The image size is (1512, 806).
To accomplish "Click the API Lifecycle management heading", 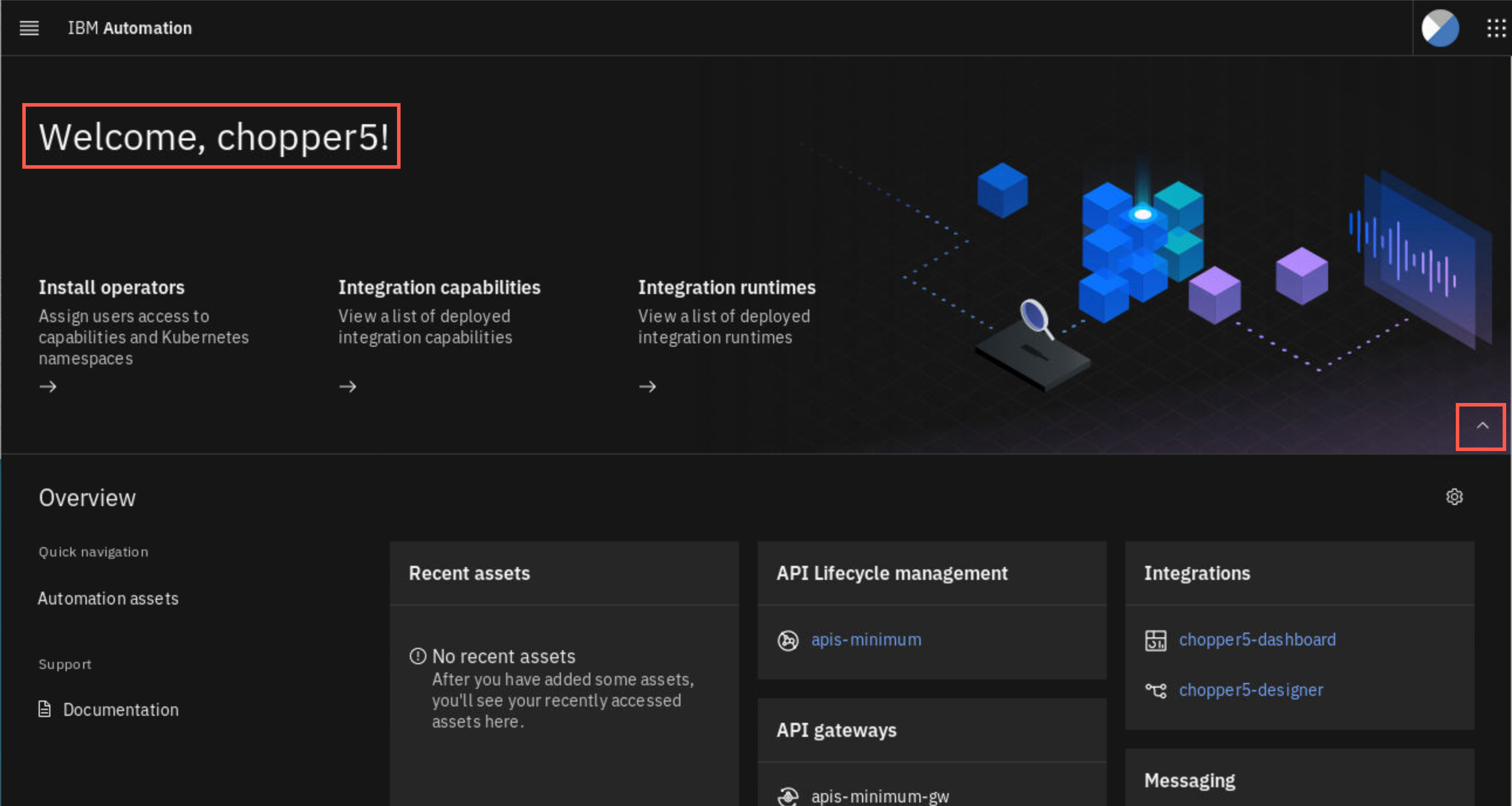I will point(892,573).
